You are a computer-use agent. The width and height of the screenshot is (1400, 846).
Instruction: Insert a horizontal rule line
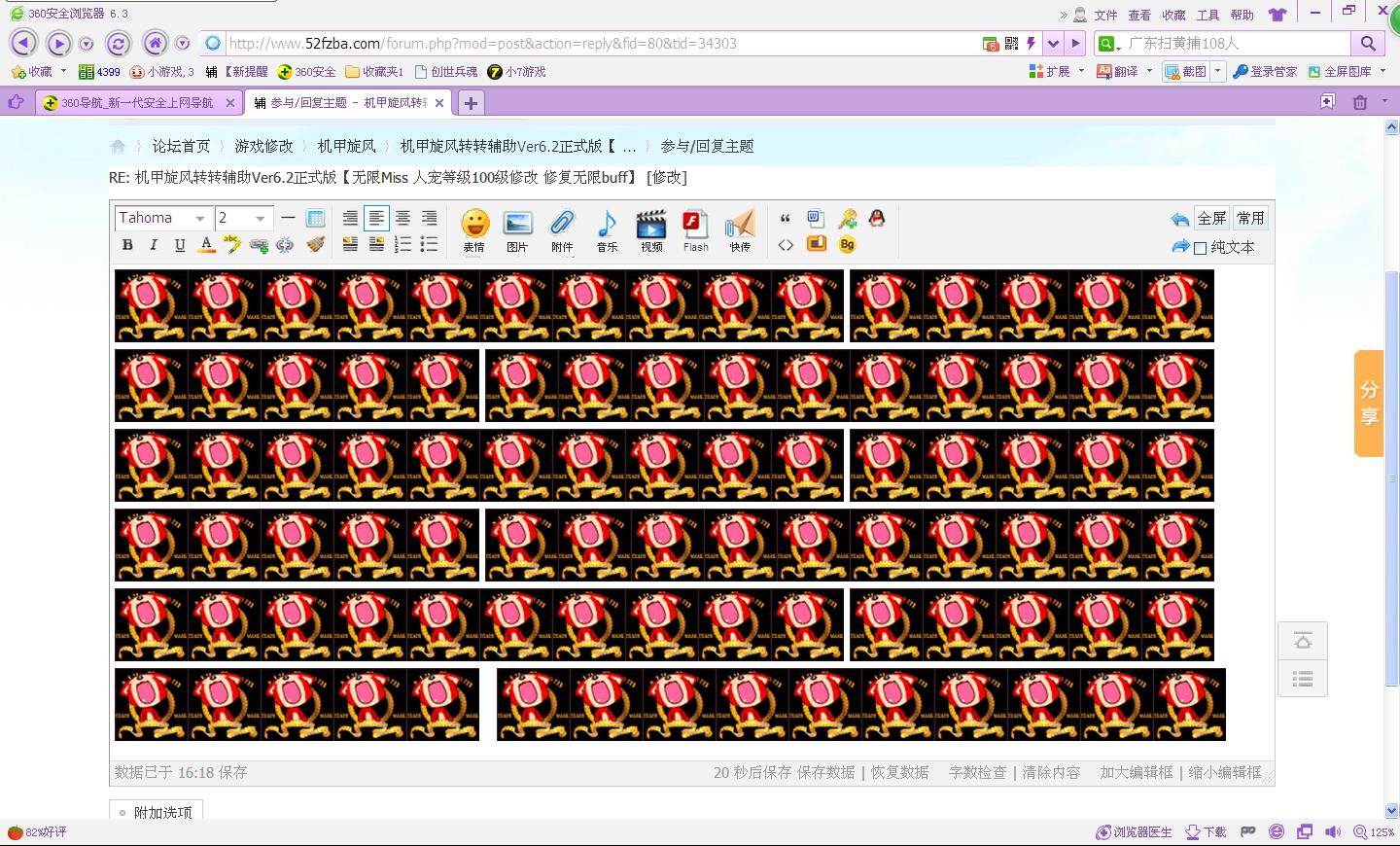tap(289, 218)
